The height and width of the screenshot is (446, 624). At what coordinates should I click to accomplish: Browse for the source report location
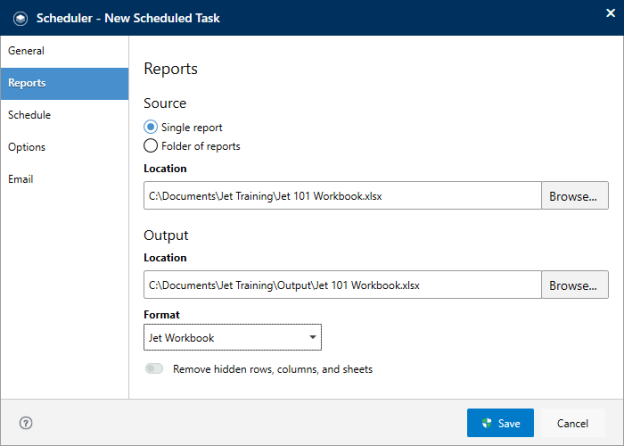click(x=575, y=196)
